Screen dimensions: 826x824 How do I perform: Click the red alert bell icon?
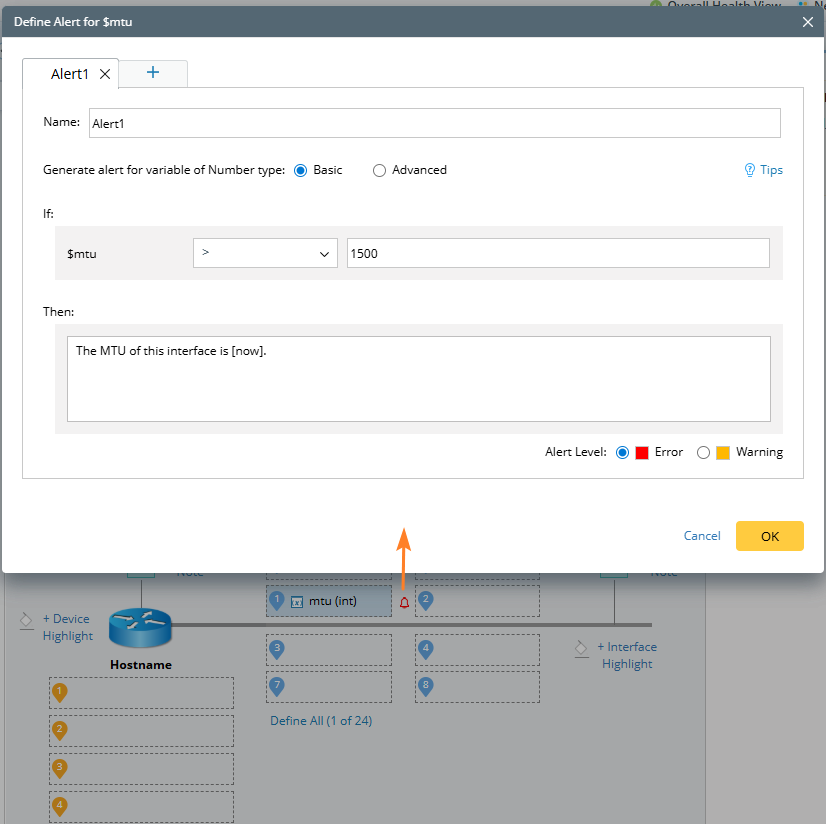pos(404,602)
